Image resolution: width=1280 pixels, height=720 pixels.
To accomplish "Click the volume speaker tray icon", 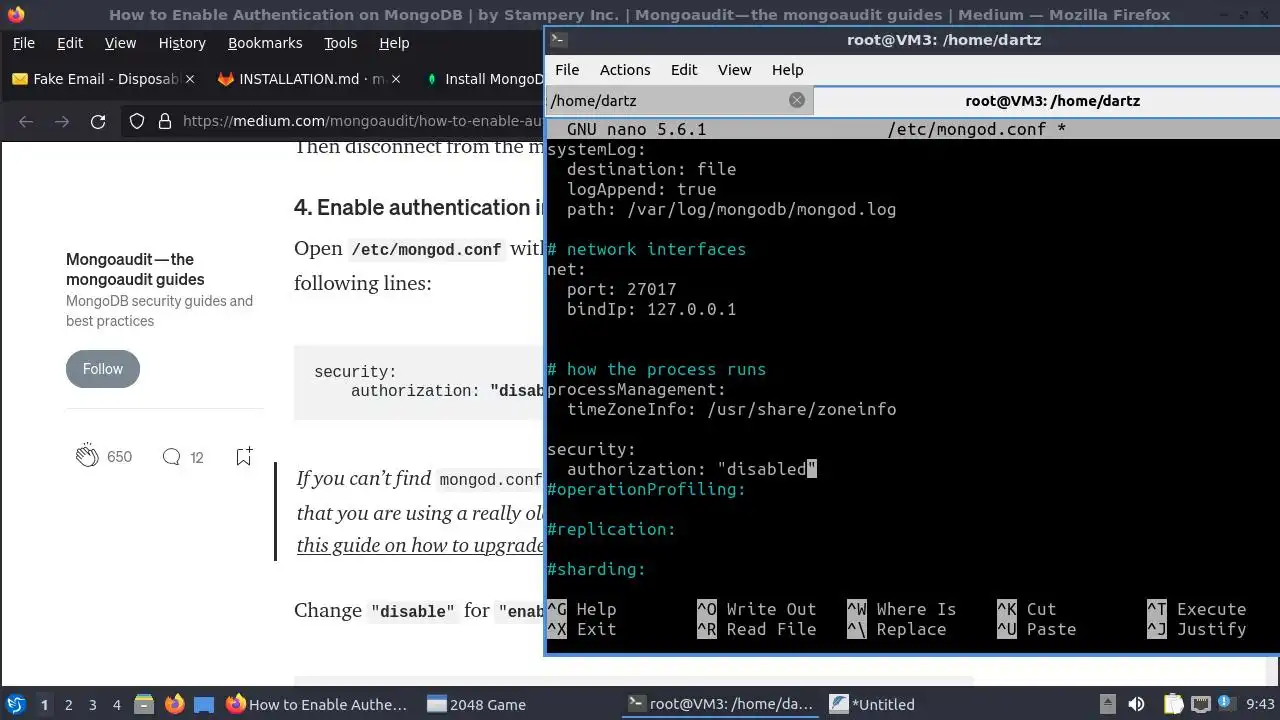I will coord(1136,704).
